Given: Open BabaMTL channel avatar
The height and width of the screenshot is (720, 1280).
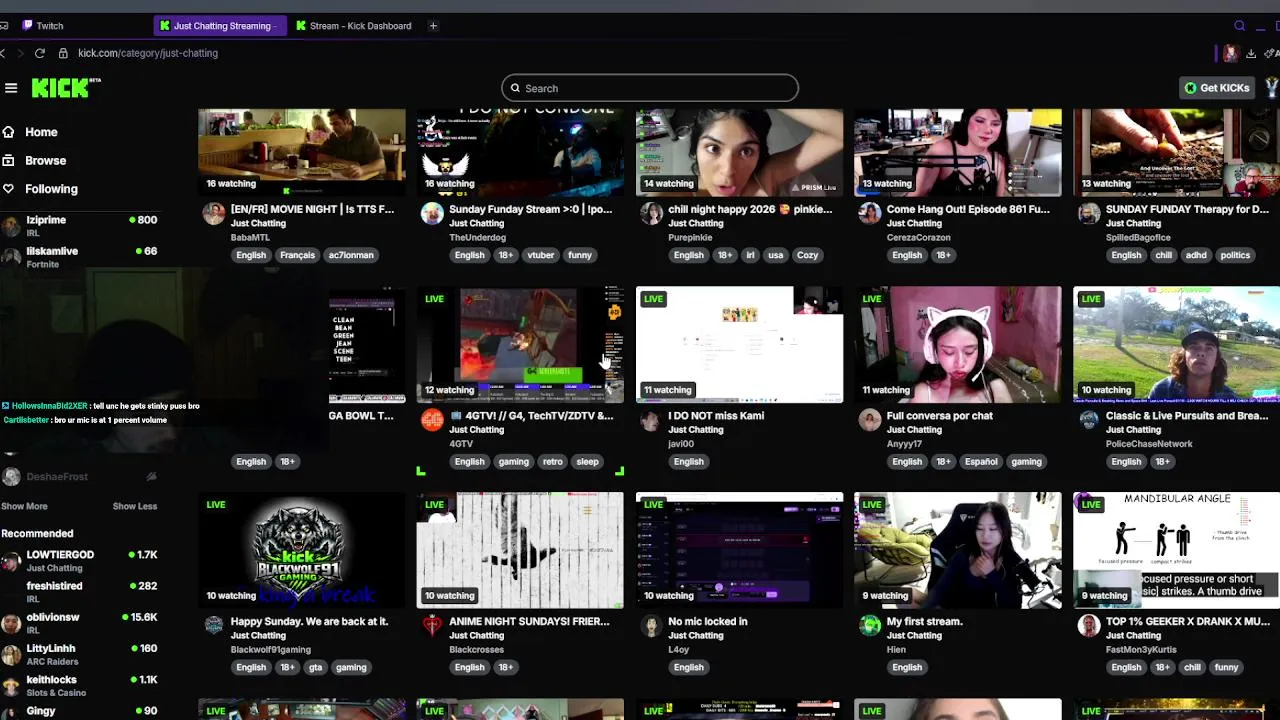Looking at the screenshot, I should [213, 213].
